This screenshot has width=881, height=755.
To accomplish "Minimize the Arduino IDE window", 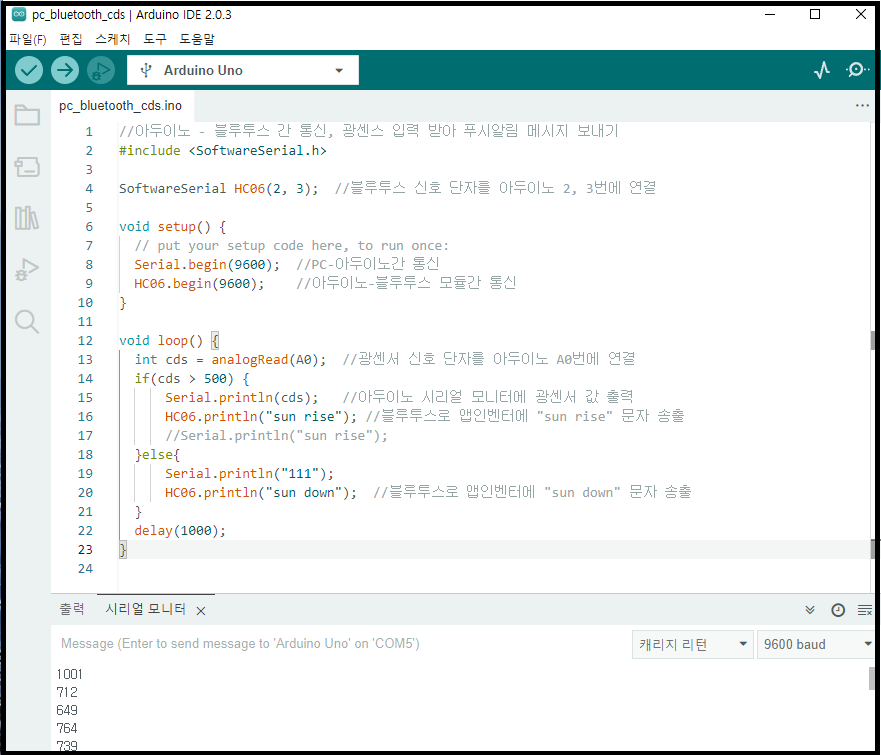I will pyautogui.click(x=770, y=15).
